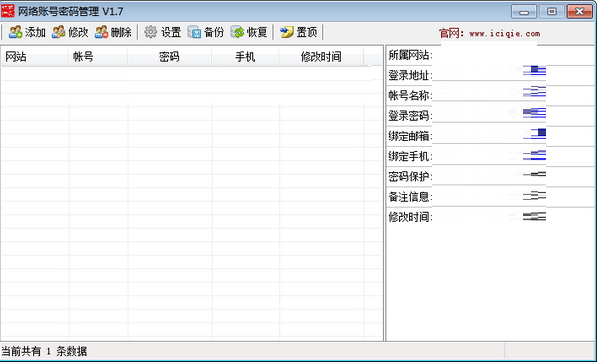Click the red app logo in title bar
598x364 pixels.
pos(8,11)
